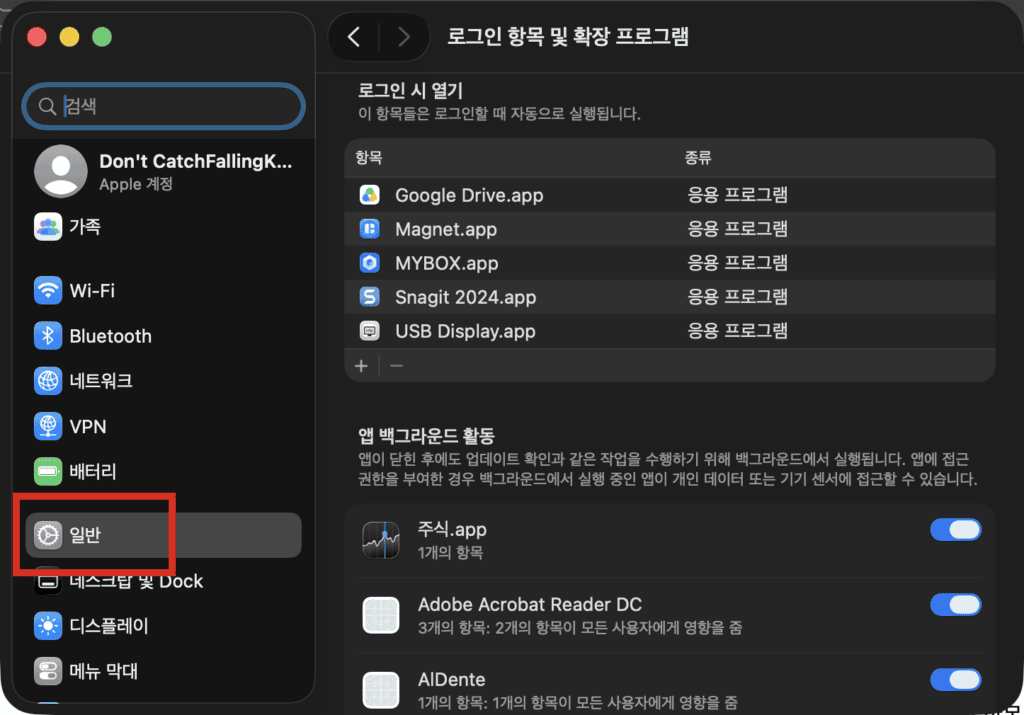Open 가족 sharing settings
Screen dimensions: 1024x715
[x=163, y=227]
